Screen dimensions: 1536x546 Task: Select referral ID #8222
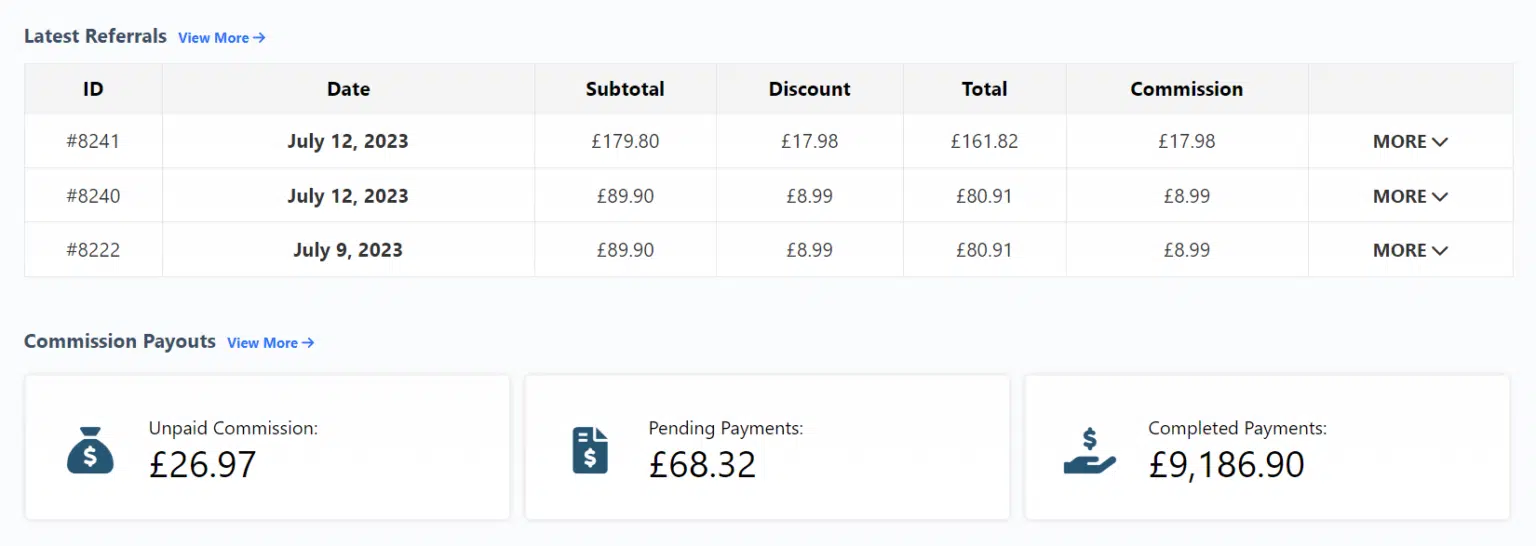pos(93,250)
